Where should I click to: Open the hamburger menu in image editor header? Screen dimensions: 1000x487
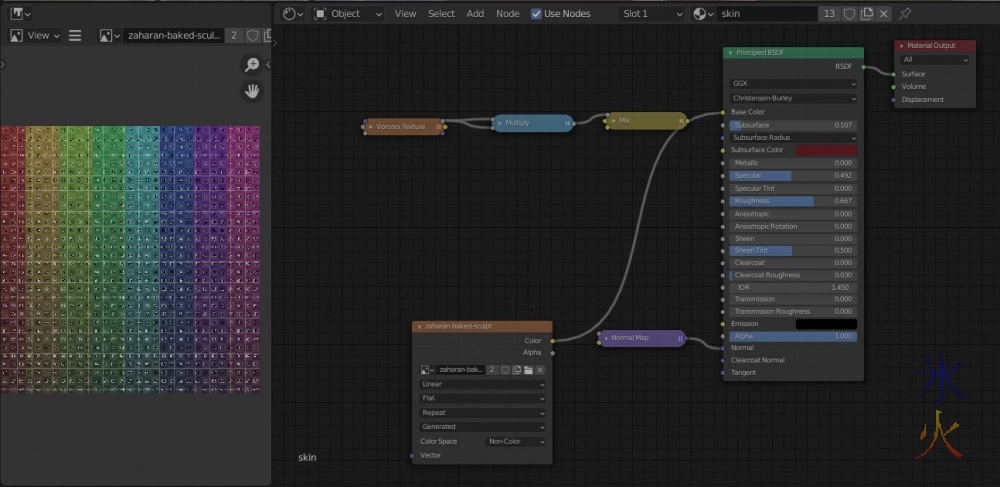75,35
